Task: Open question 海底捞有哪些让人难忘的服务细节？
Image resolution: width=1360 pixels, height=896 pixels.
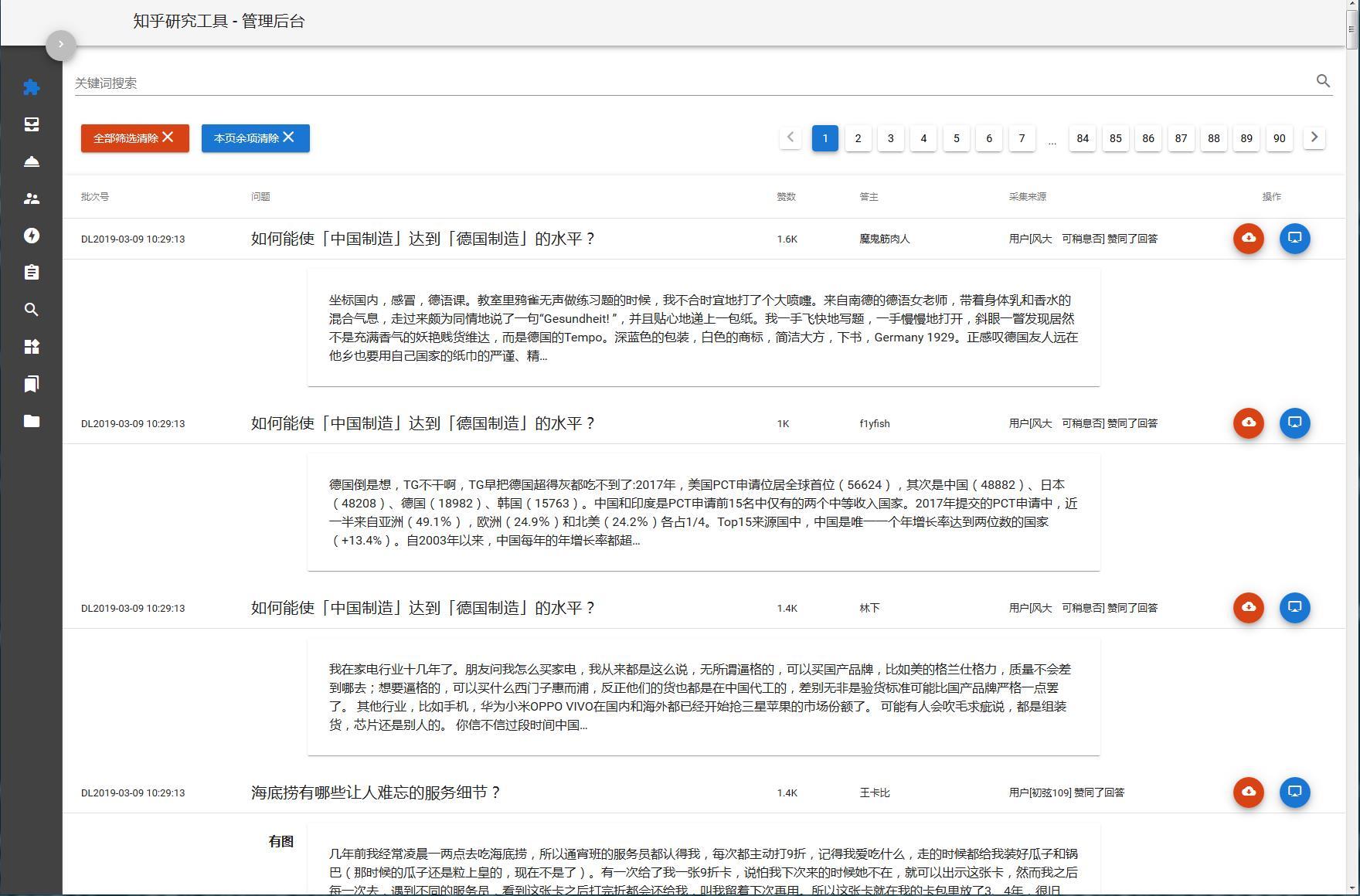Action: tap(376, 792)
